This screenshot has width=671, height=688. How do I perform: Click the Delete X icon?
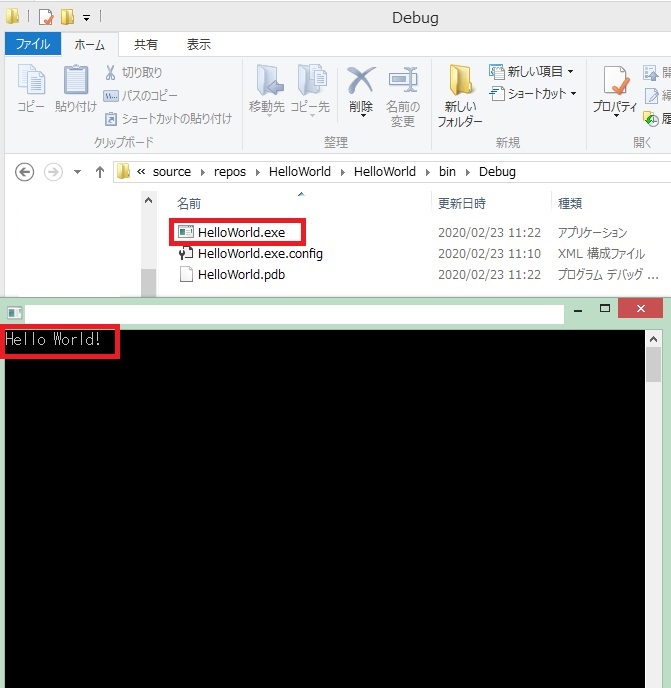click(361, 80)
